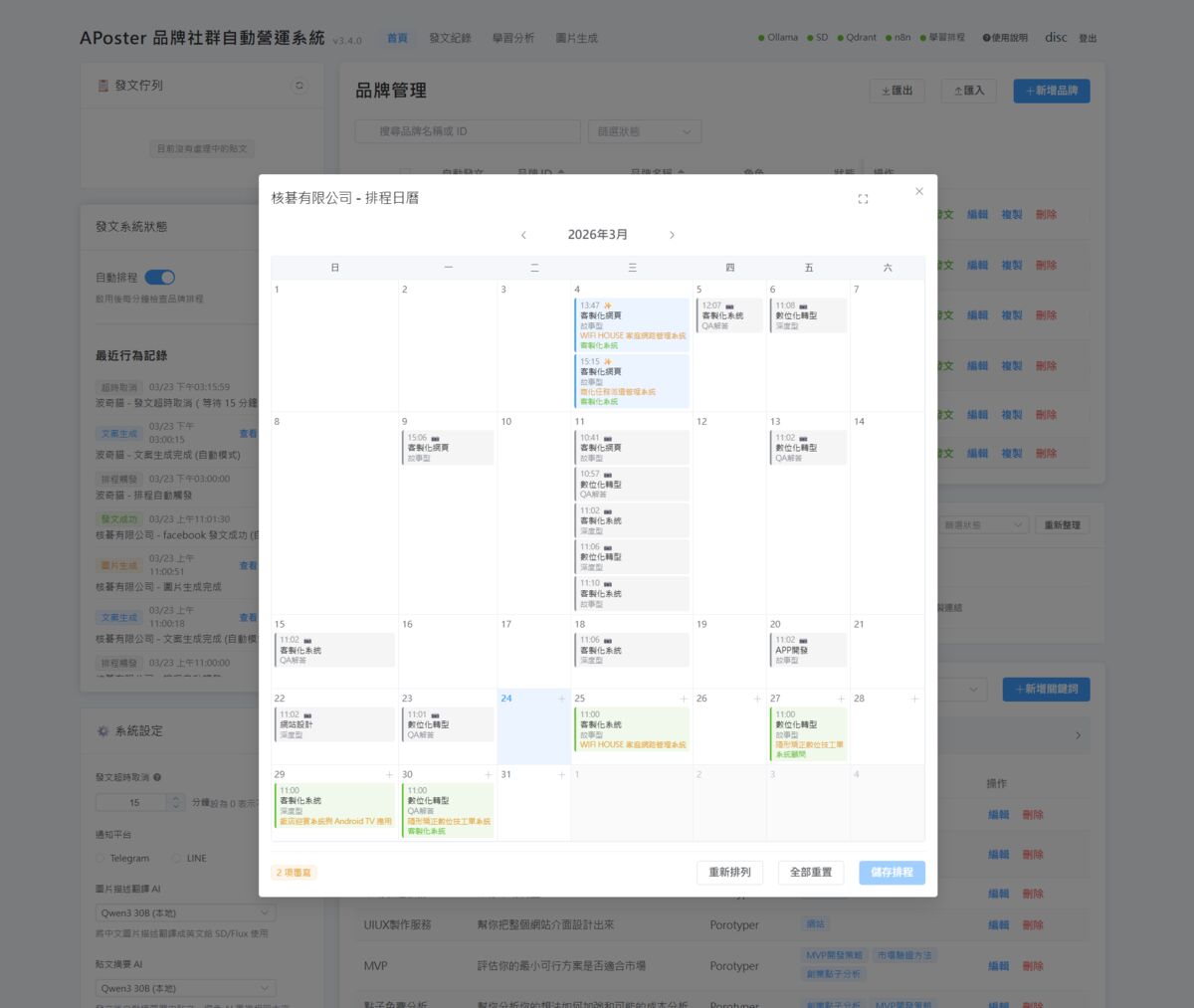
Task: Click the 匯入 import button
Action: pos(968,91)
